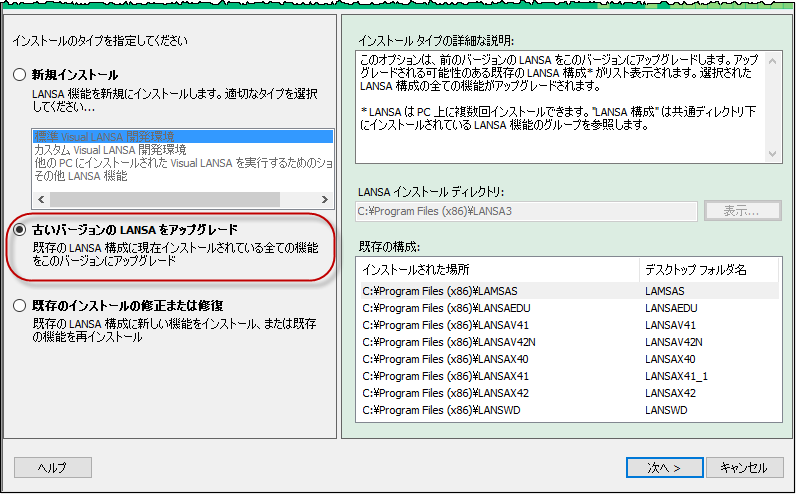Click LANSWD desktop folder name cell
This screenshot has width=798, height=496.
666,410
